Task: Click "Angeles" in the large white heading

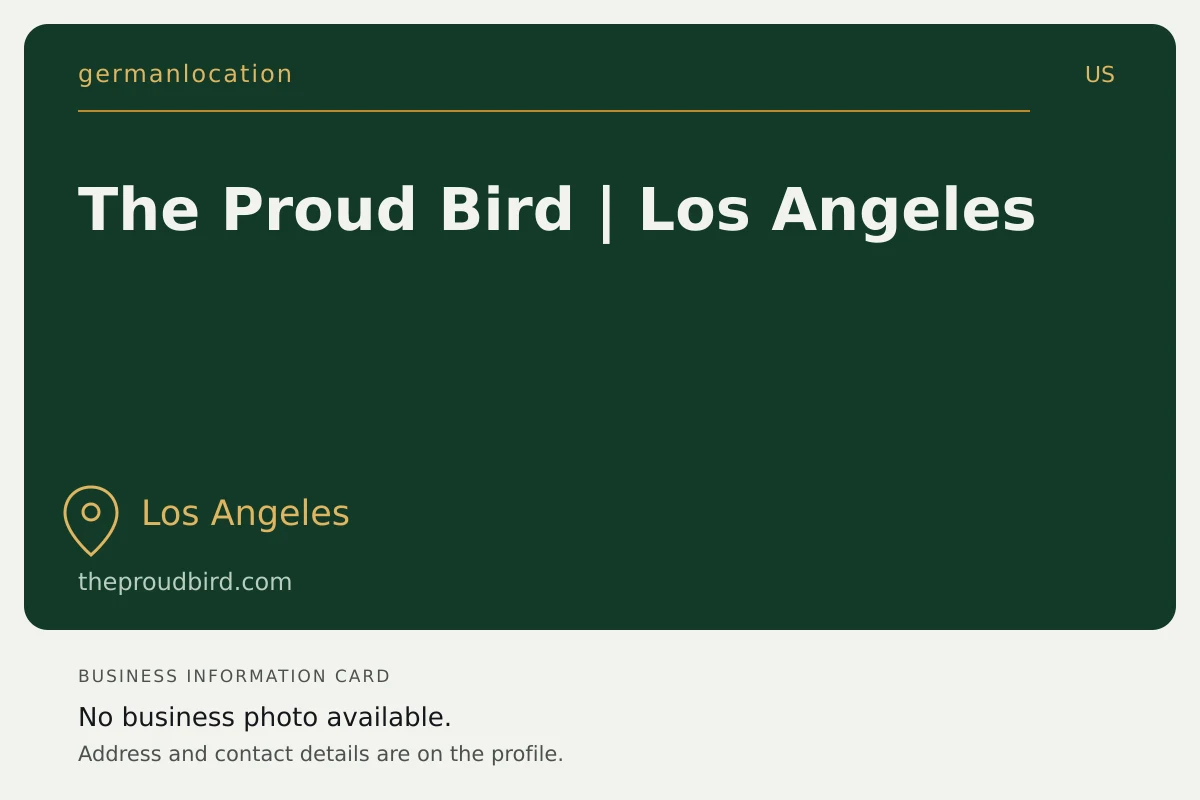Action: point(903,212)
